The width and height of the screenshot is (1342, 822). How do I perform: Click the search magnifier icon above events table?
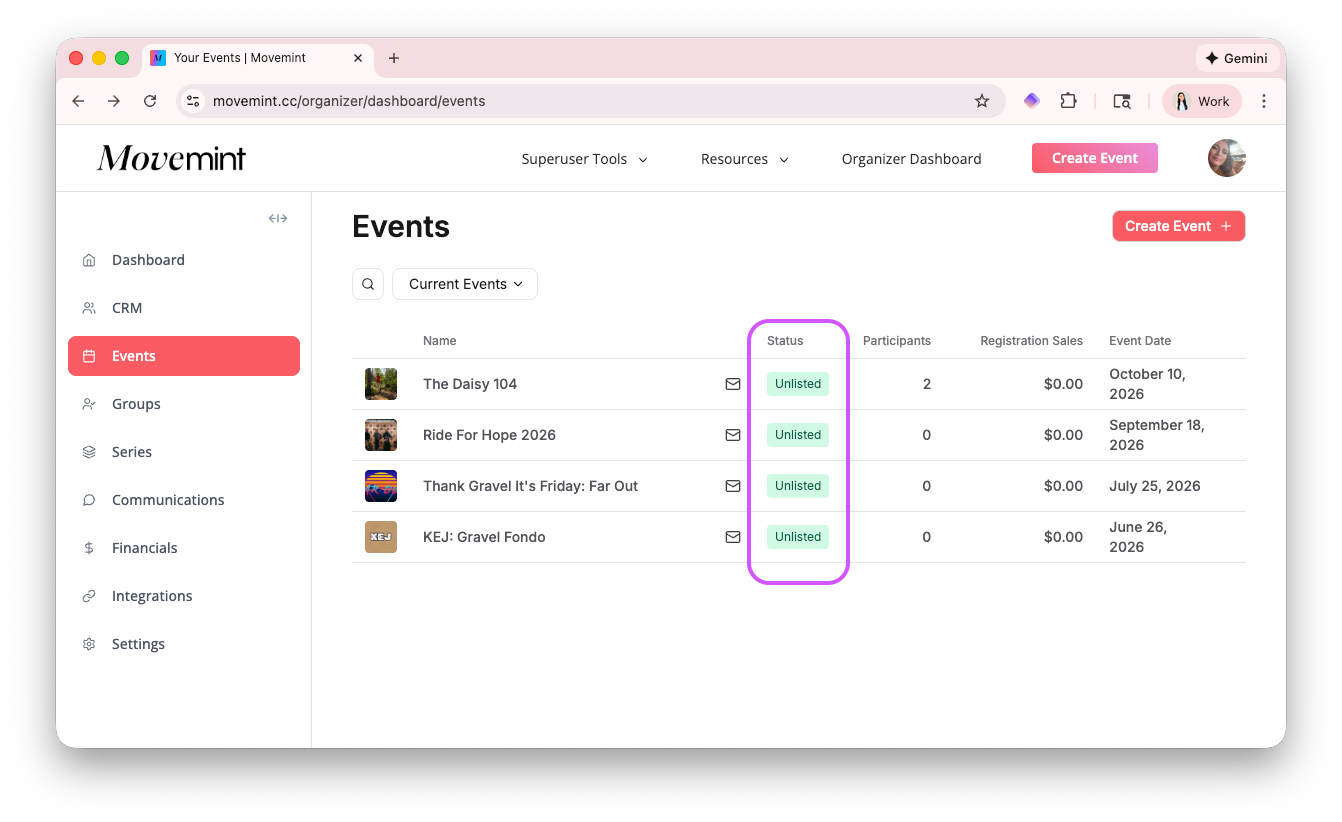[368, 284]
